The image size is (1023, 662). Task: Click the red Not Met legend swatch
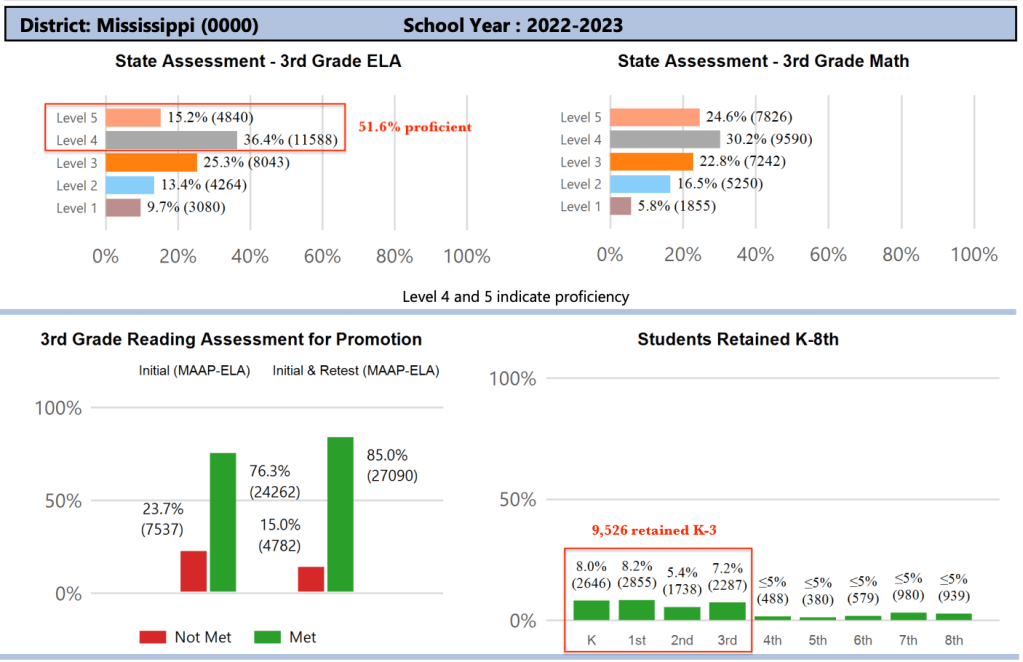[x=152, y=637]
